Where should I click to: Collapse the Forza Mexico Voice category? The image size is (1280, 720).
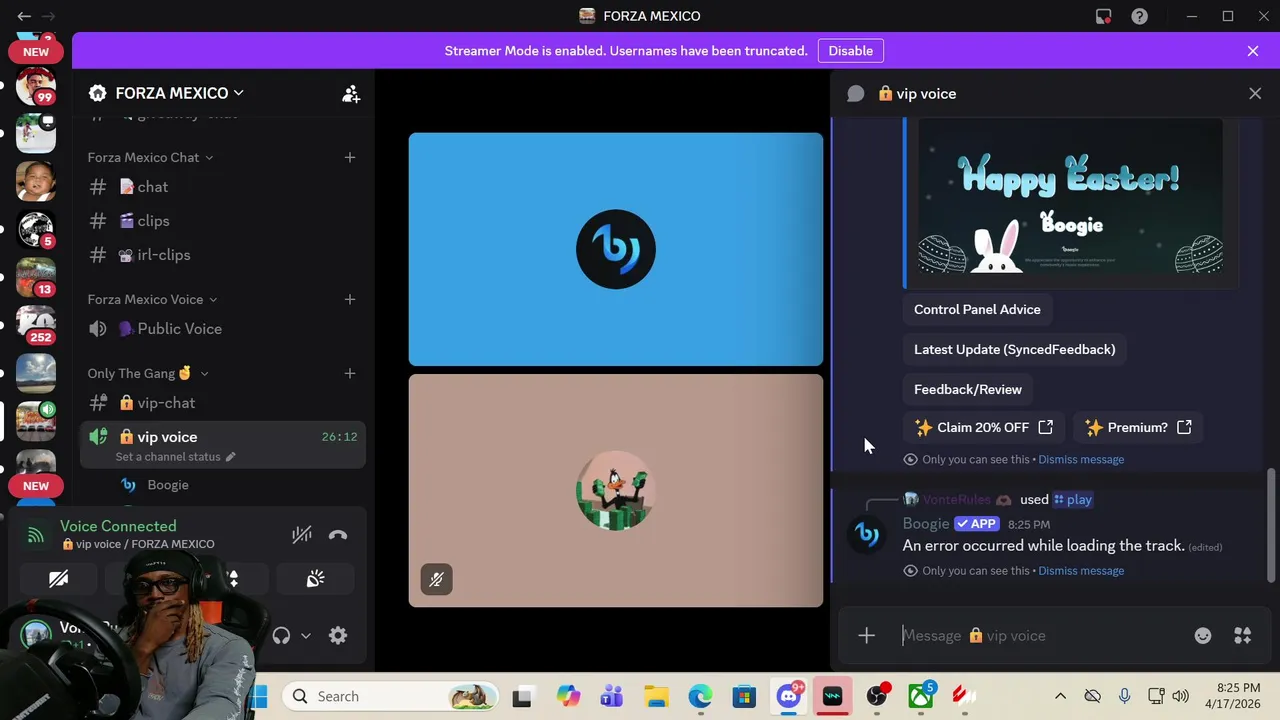pyautogui.click(x=152, y=299)
